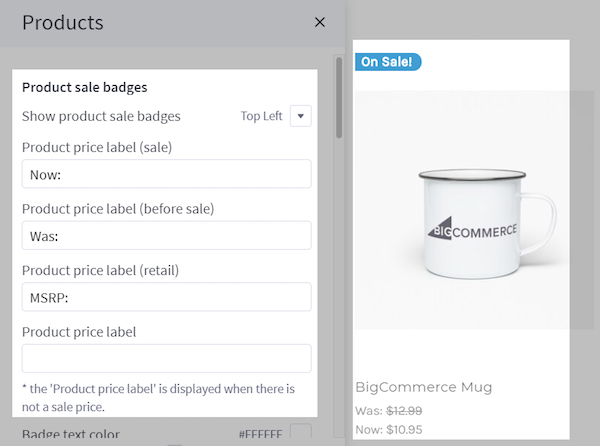Viewport: 600px width, 446px height.
Task: Open the Badge text color swatch
Action: 300,434
